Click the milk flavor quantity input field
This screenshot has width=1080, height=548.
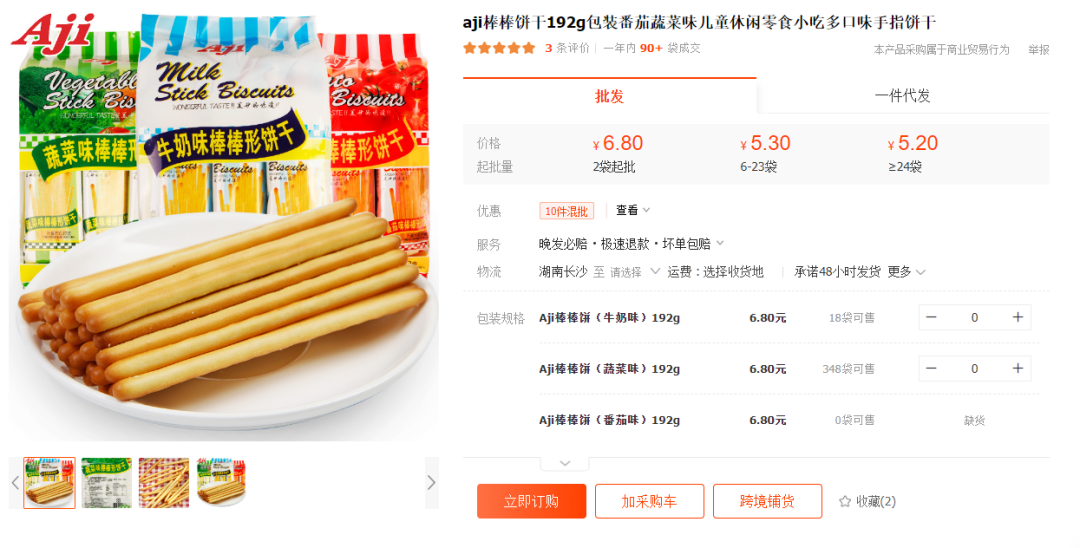click(975, 317)
